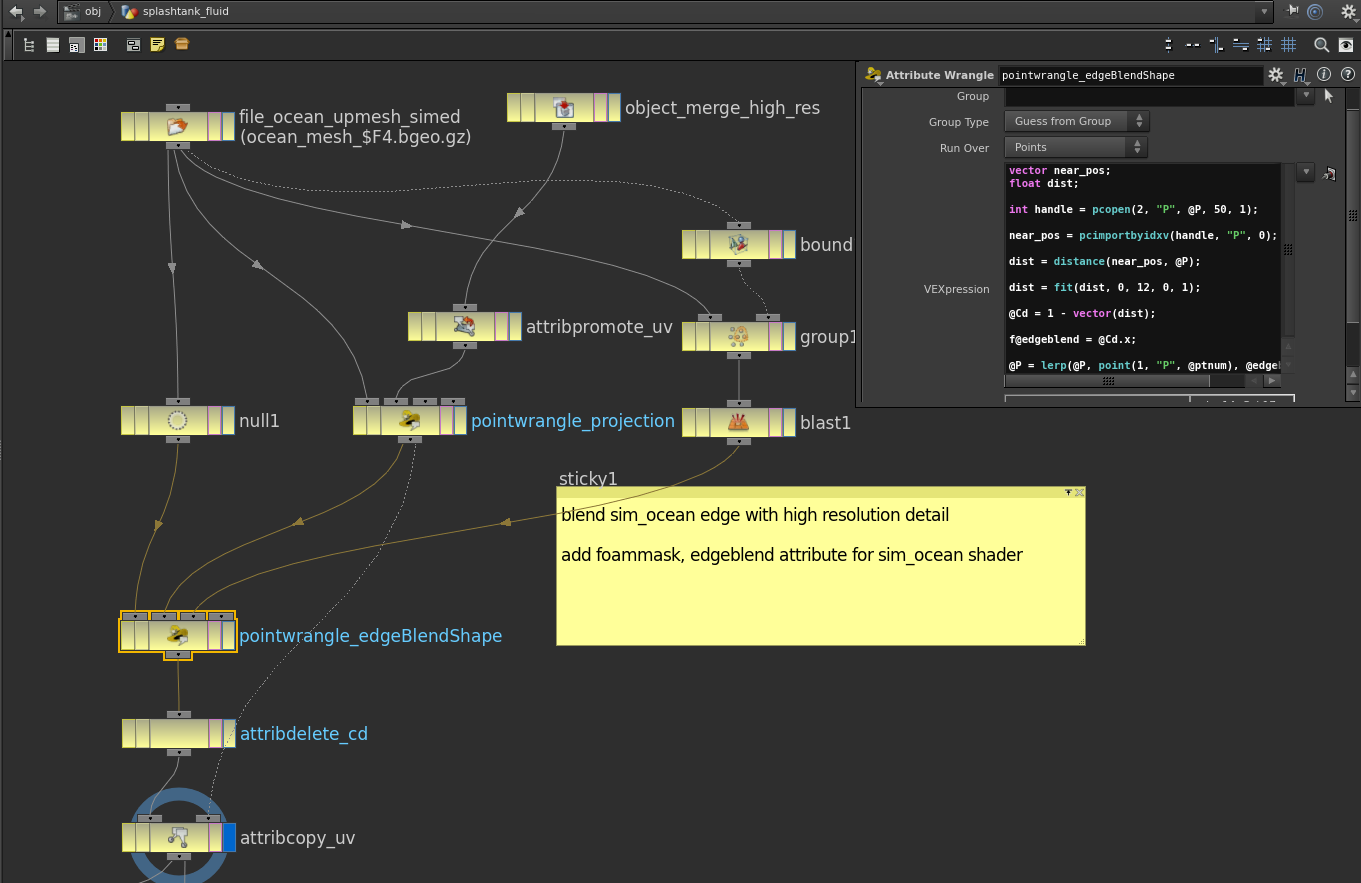Image resolution: width=1361 pixels, height=883 pixels.
Task: Open the Attribute Wrangle node type menu
Action: coord(873,75)
